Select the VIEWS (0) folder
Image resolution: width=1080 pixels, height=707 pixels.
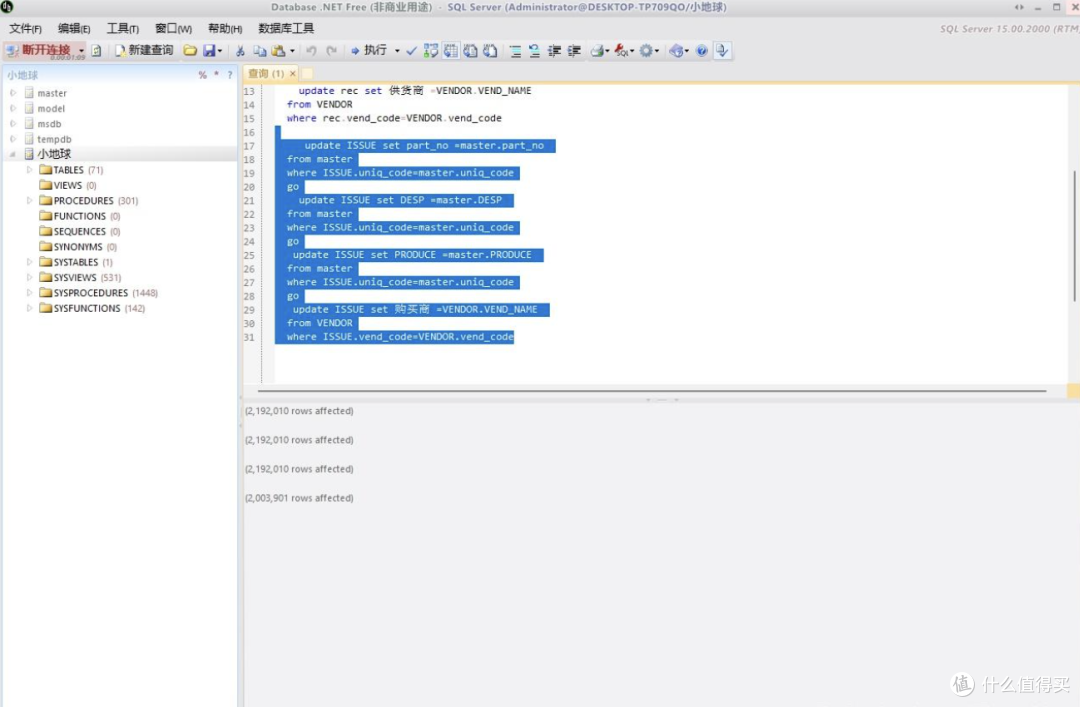click(68, 185)
